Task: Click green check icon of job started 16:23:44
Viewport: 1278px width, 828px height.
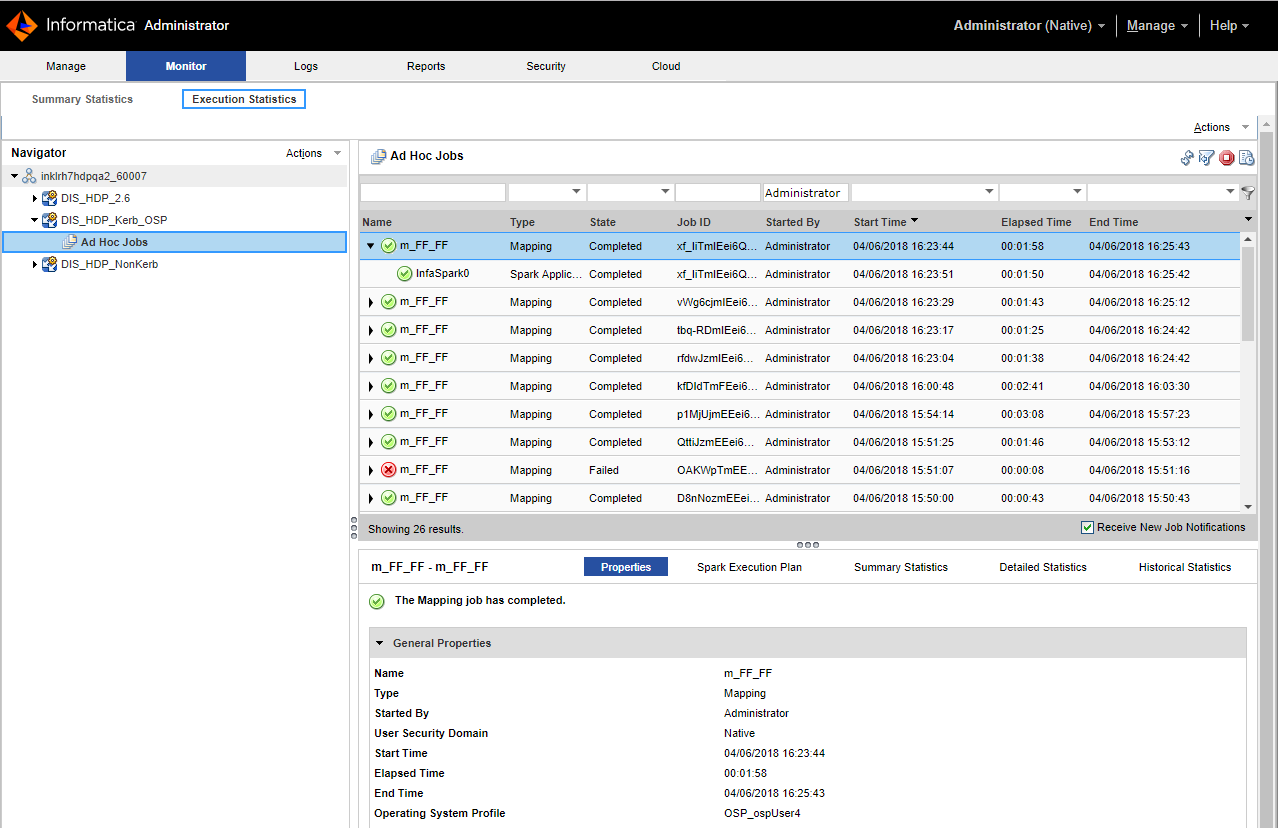Action: point(389,246)
